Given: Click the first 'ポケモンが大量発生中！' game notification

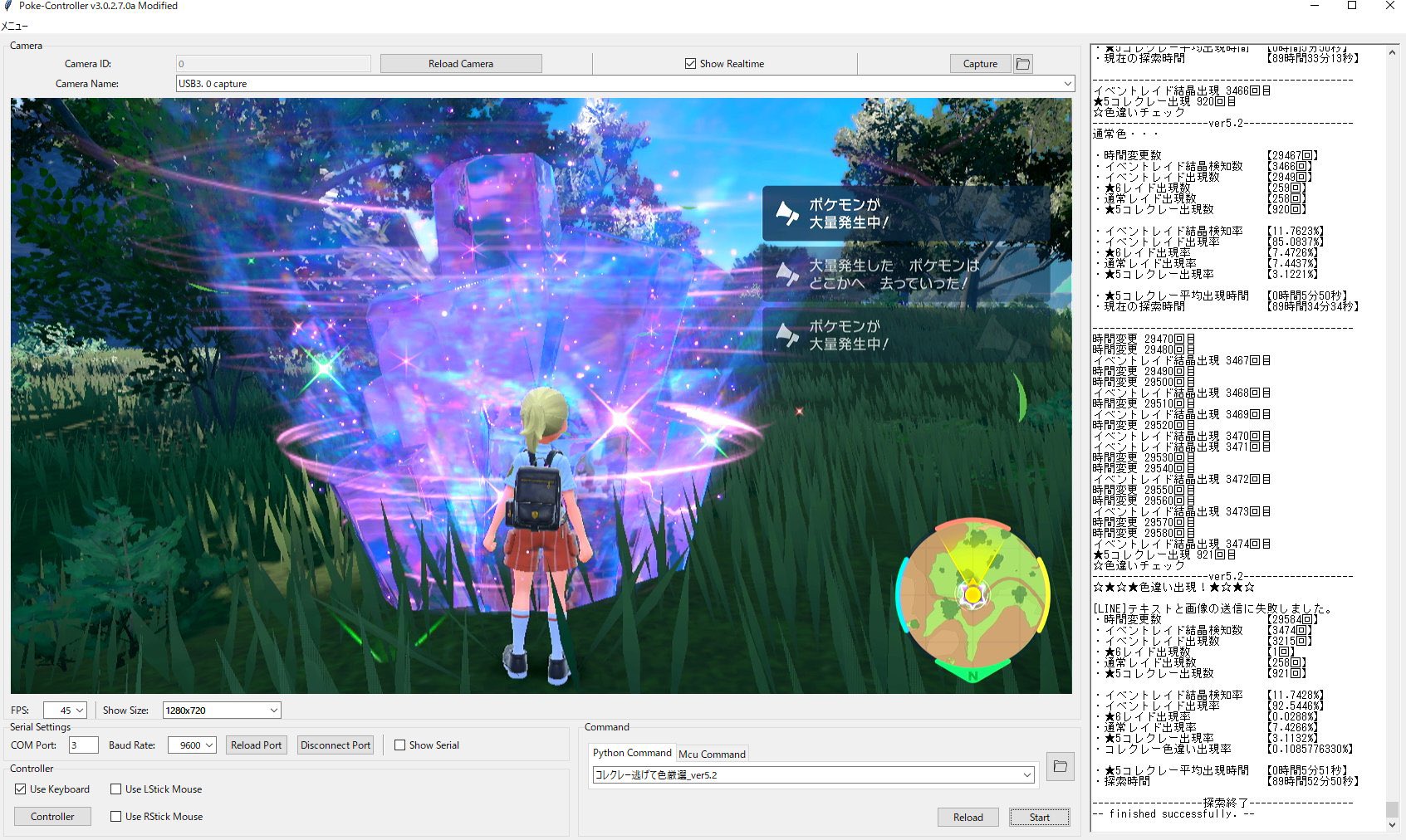Looking at the screenshot, I should point(906,213).
